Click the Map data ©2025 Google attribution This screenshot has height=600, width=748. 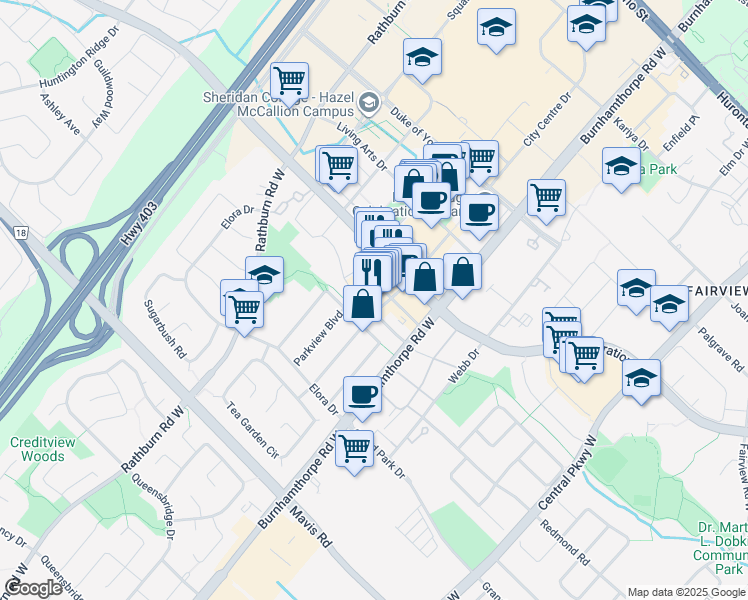click(687, 593)
